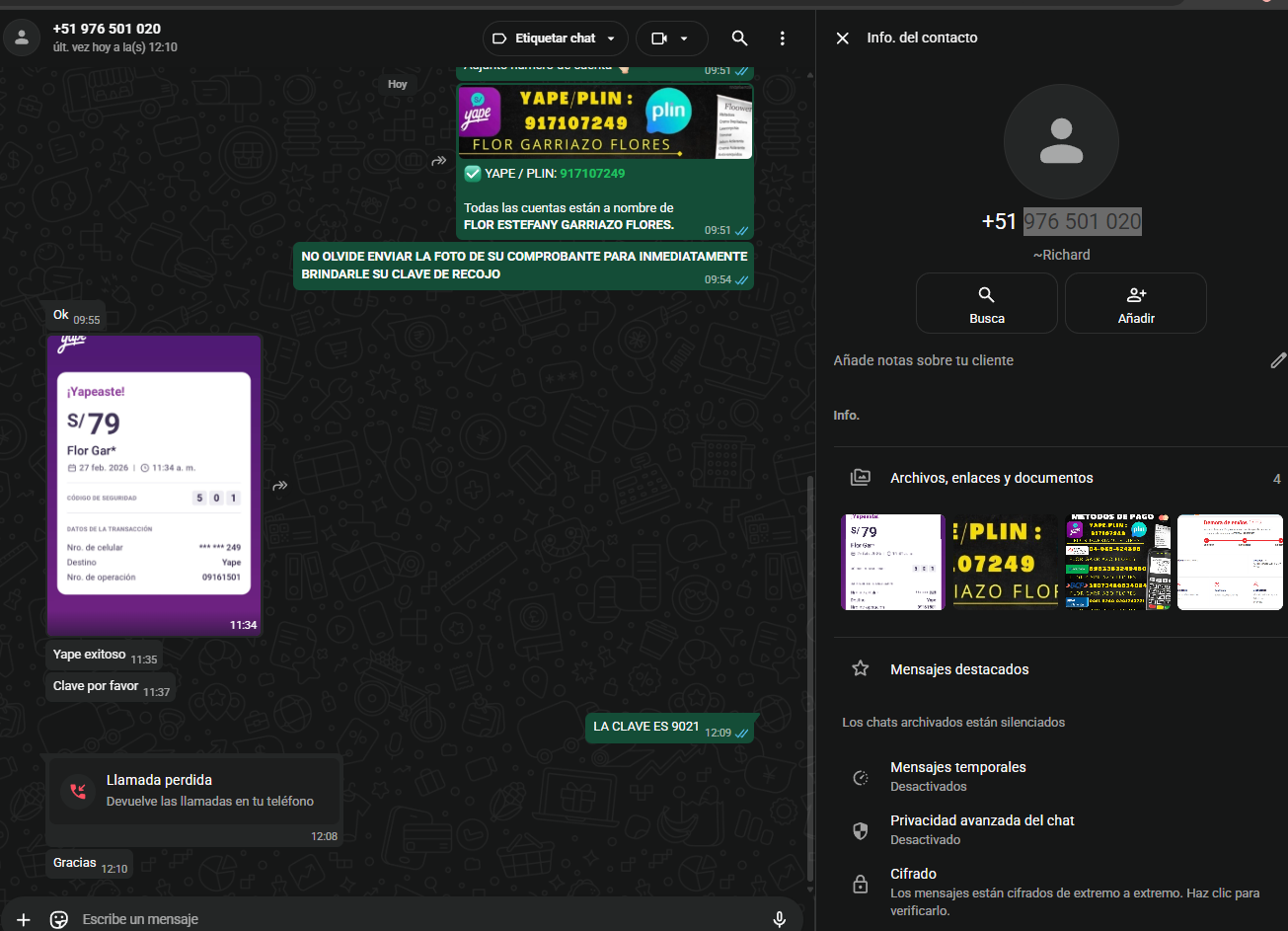This screenshot has height=931, width=1288.
Task: Open Mensajes temporales setting
Action: (957, 776)
